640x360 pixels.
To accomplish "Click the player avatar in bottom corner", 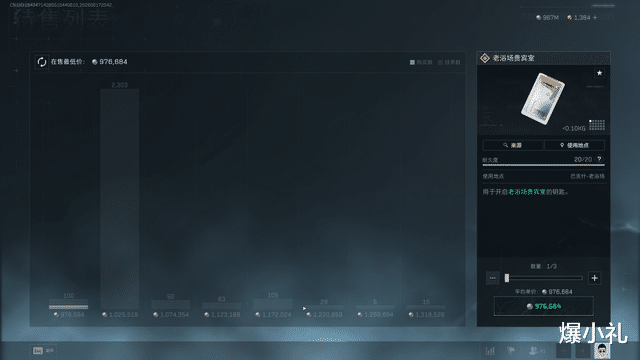I will (x=602, y=350).
